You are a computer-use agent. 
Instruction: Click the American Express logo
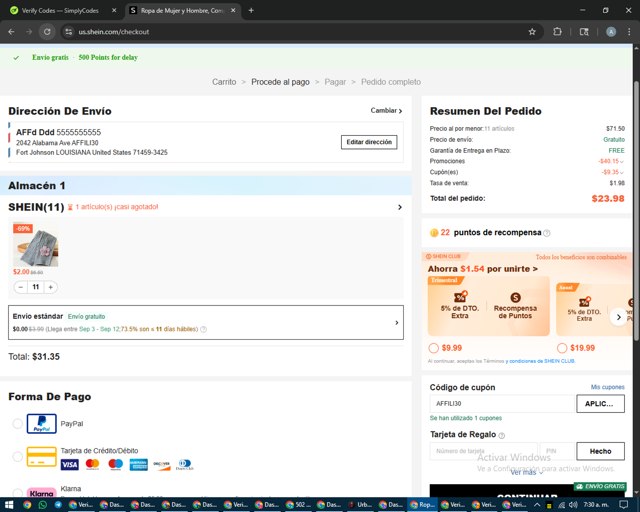pos(138,465)
